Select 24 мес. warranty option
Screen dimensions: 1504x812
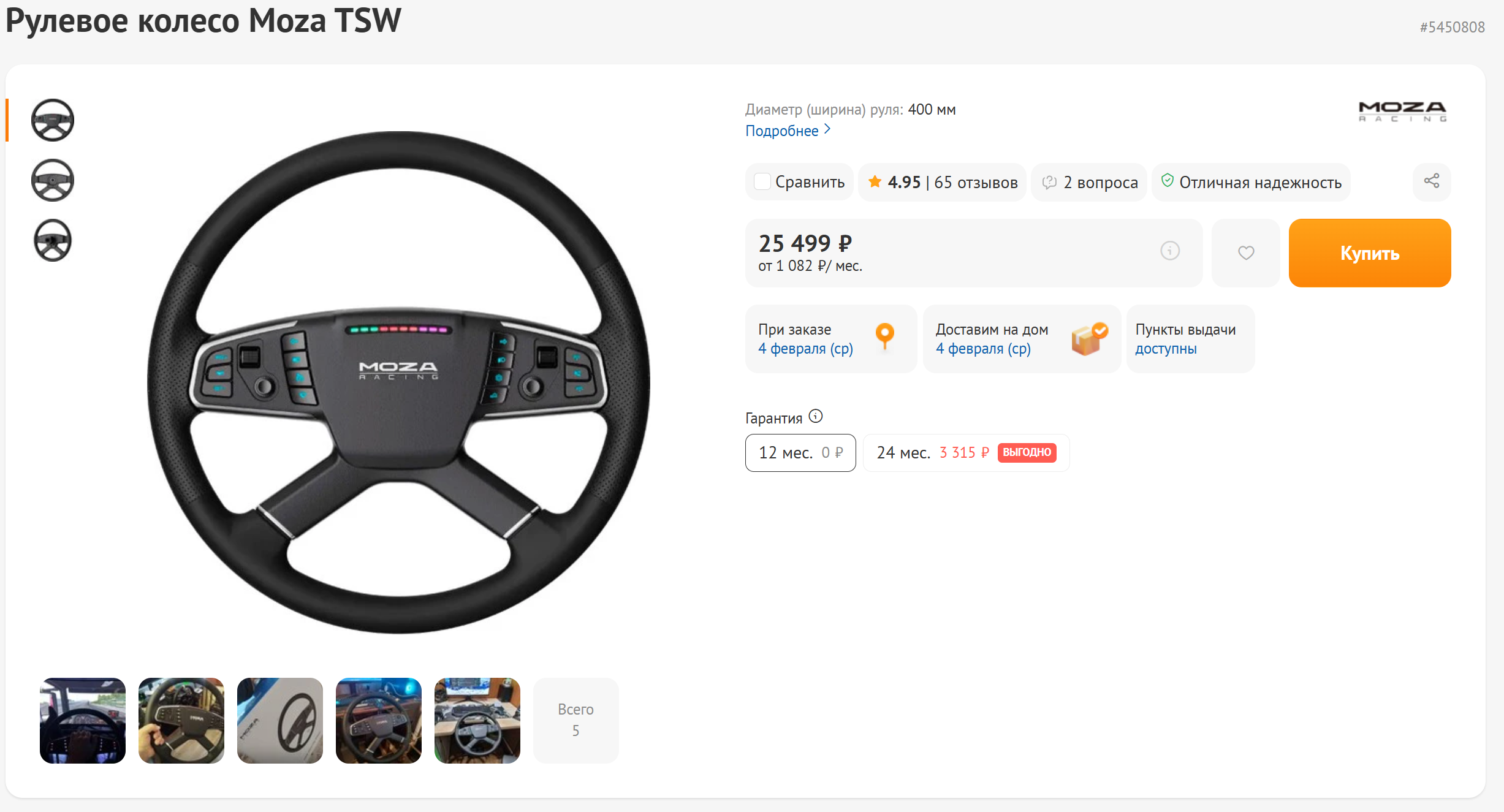965,453
